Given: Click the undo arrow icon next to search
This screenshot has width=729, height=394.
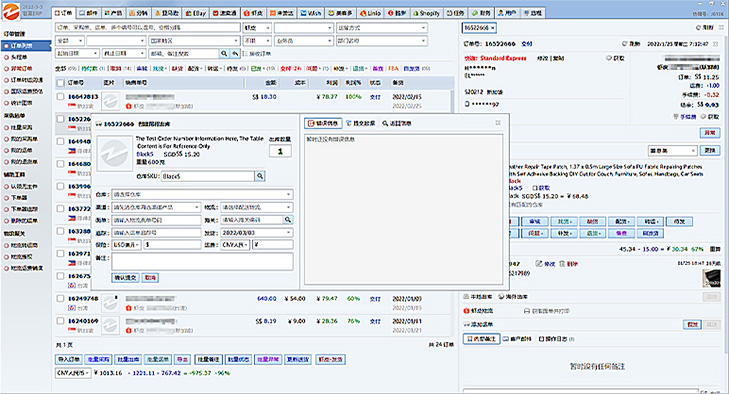Looking at the screenshot, I should tap(235, 53).
